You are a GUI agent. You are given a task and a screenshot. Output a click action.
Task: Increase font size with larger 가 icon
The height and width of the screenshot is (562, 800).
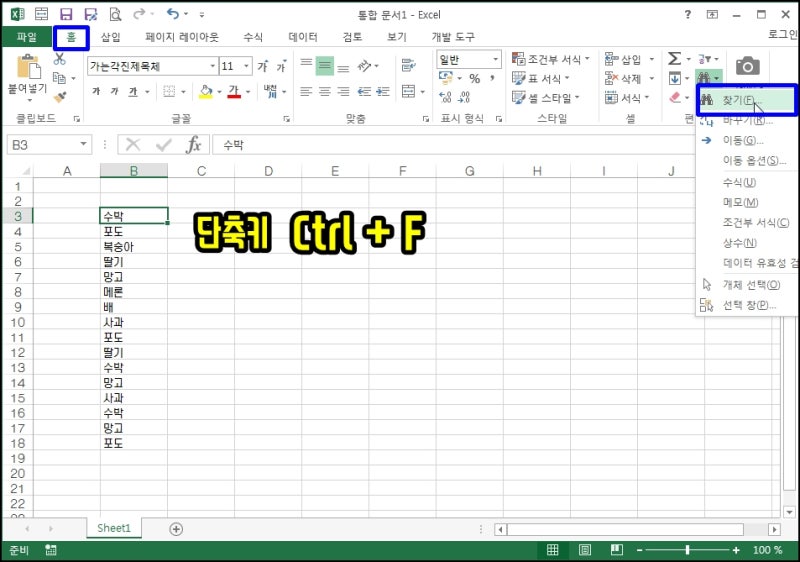pyautogui.click(x=263, y=66)
